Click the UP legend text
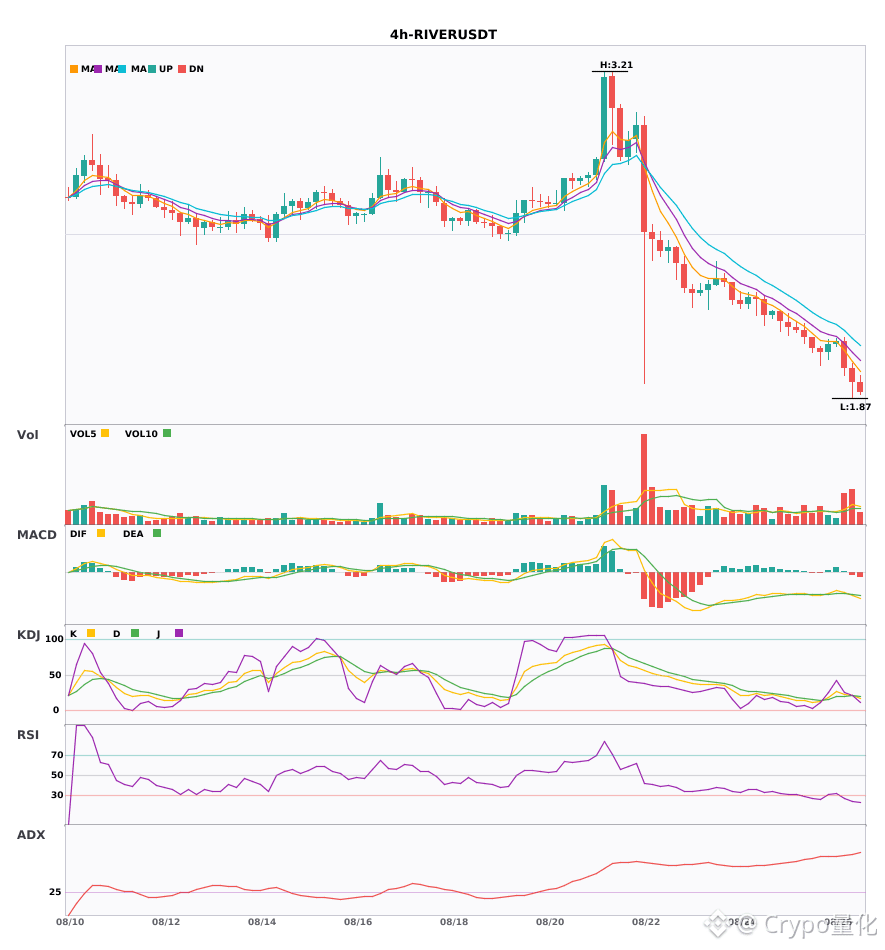The width and height of the screenshot is (885, 950). pos(166,69)
